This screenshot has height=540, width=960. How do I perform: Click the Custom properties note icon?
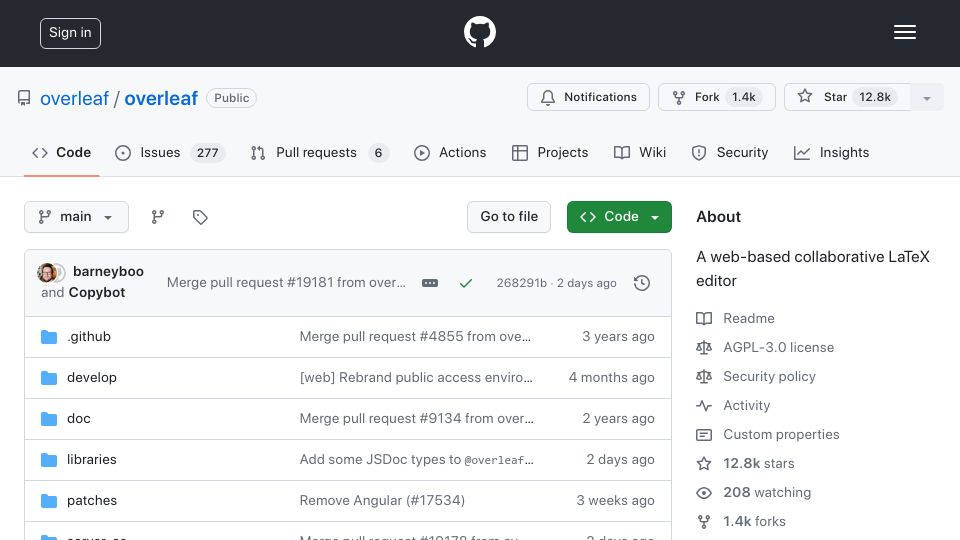click(704, 435)
